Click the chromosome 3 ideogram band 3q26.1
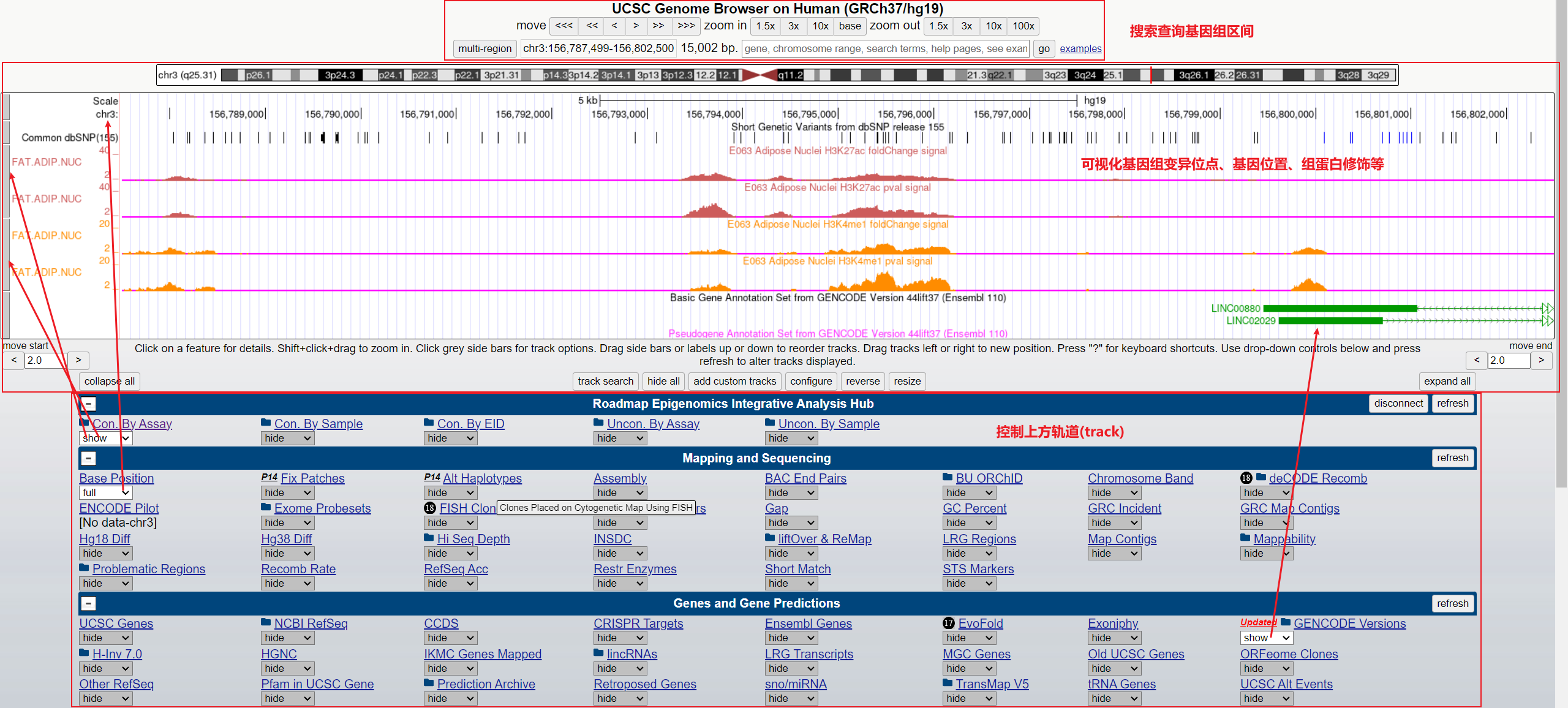The image size is (1568, 708). point(1193,75)
